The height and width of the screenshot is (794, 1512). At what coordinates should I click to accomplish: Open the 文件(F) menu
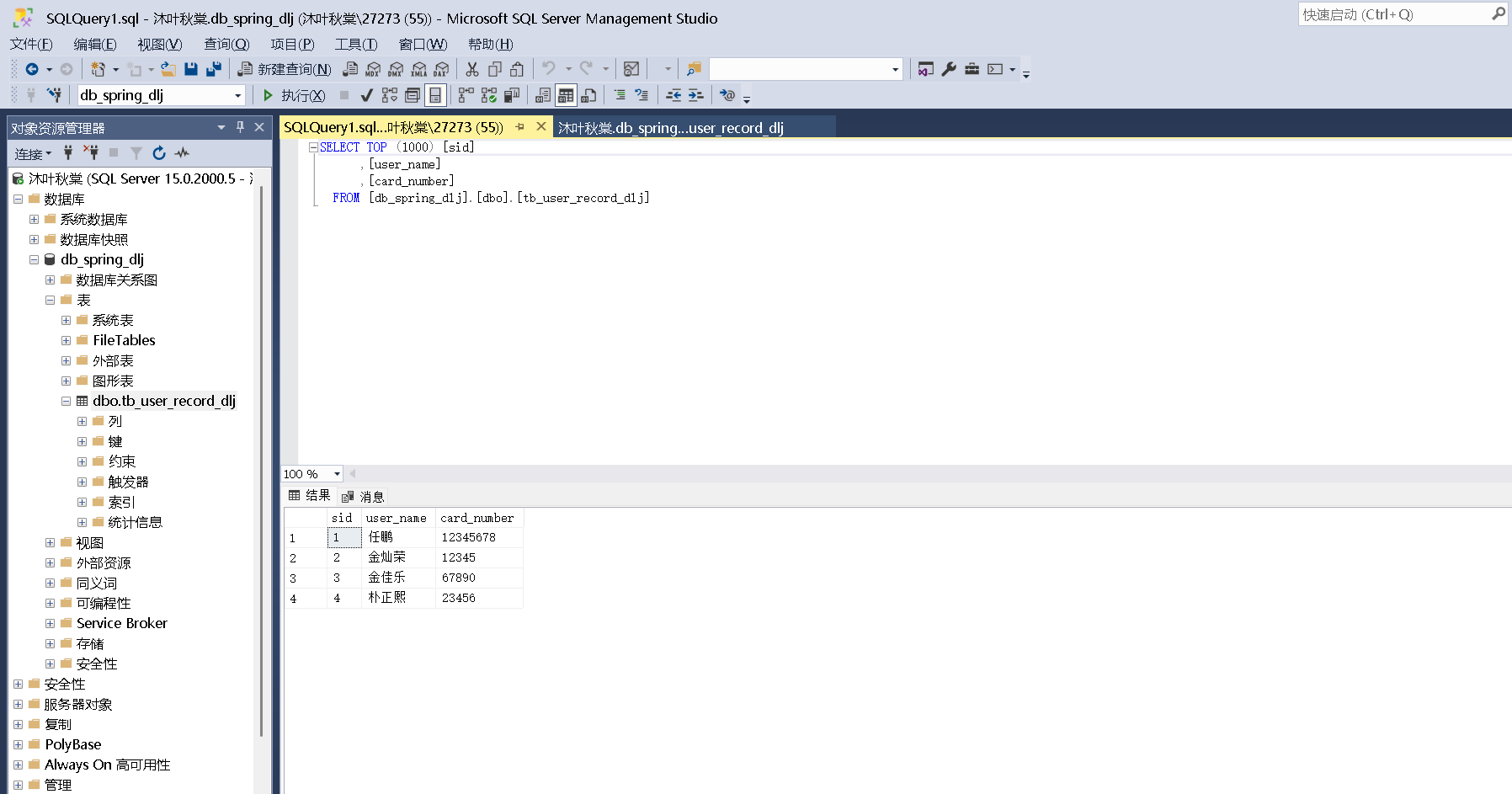pos(31,44)
